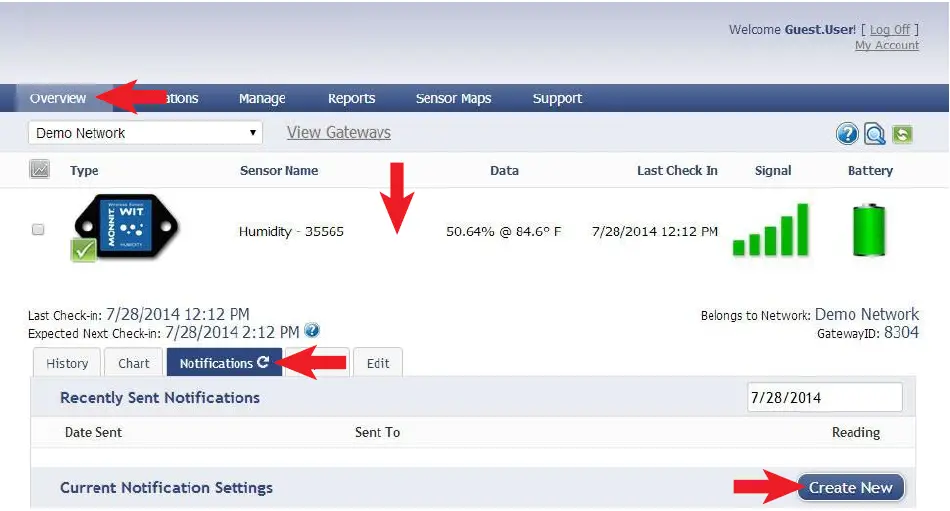Click the Log Off link
Image resolution: width=950 pixels, height=511 pixels.
(890, 29)
